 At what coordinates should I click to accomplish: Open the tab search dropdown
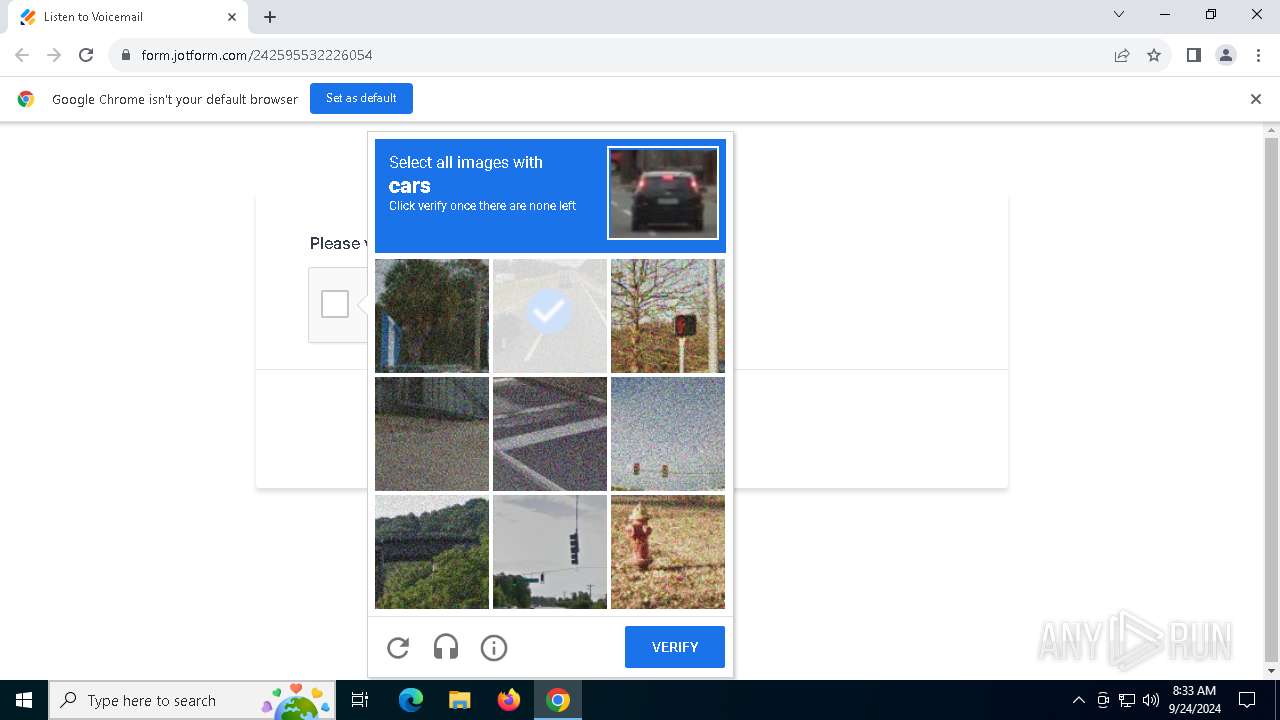point(1119,15)
